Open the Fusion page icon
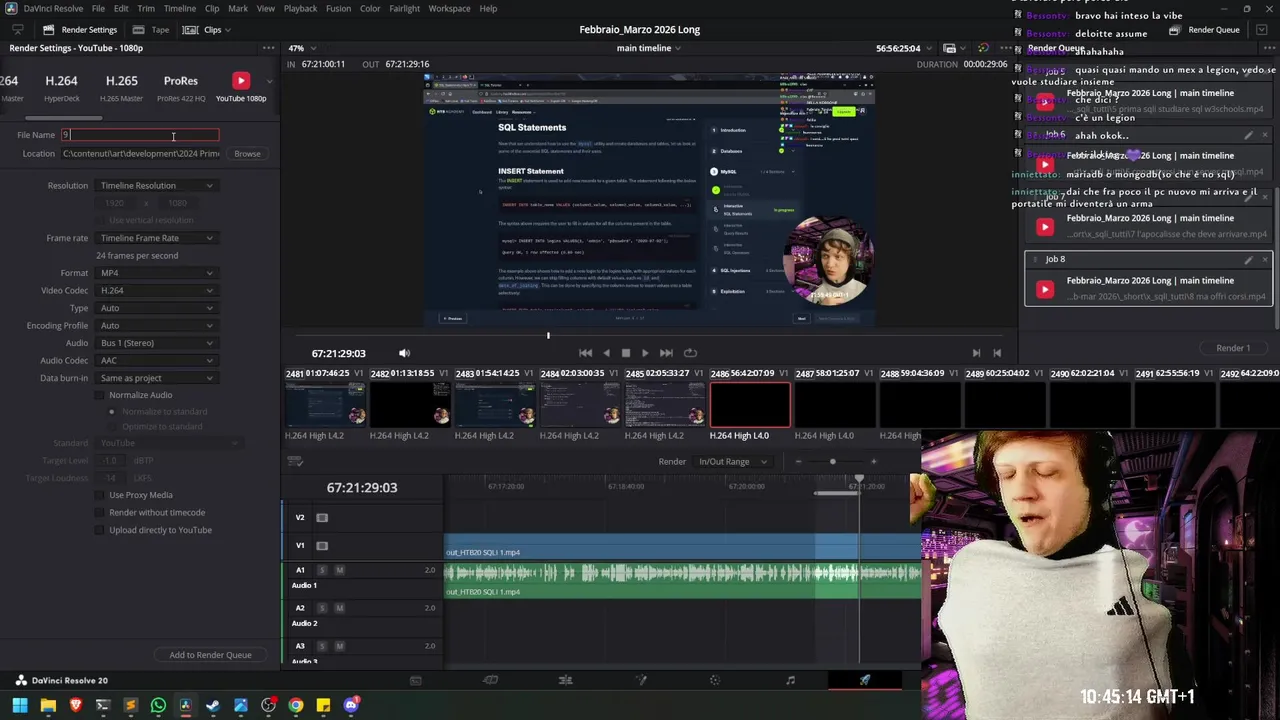The height and width of the screenshot is (720, 1280). coord(641,680)
